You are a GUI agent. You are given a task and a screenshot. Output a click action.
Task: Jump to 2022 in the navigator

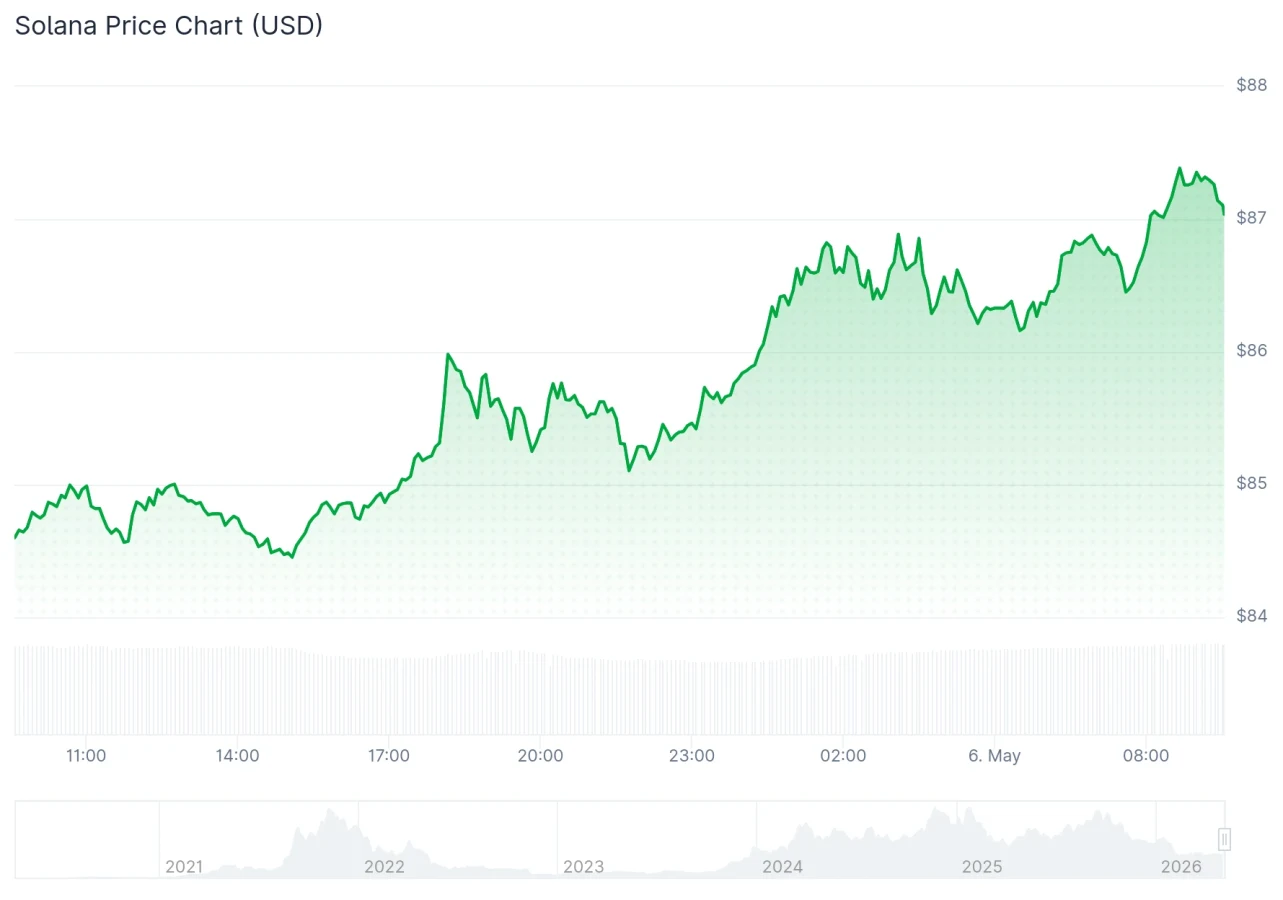(384, 867)
